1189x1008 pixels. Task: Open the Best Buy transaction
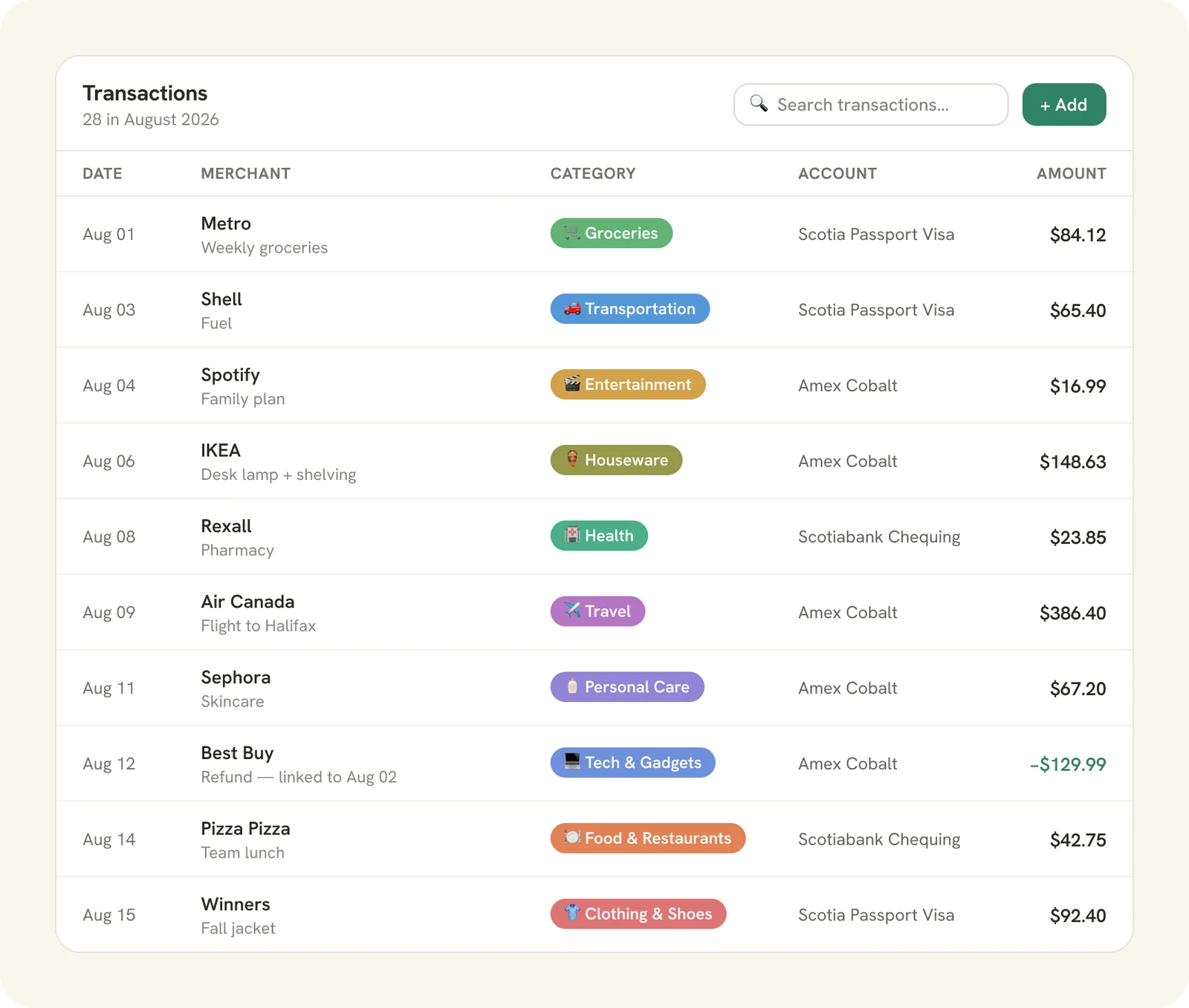coord(594,764)
